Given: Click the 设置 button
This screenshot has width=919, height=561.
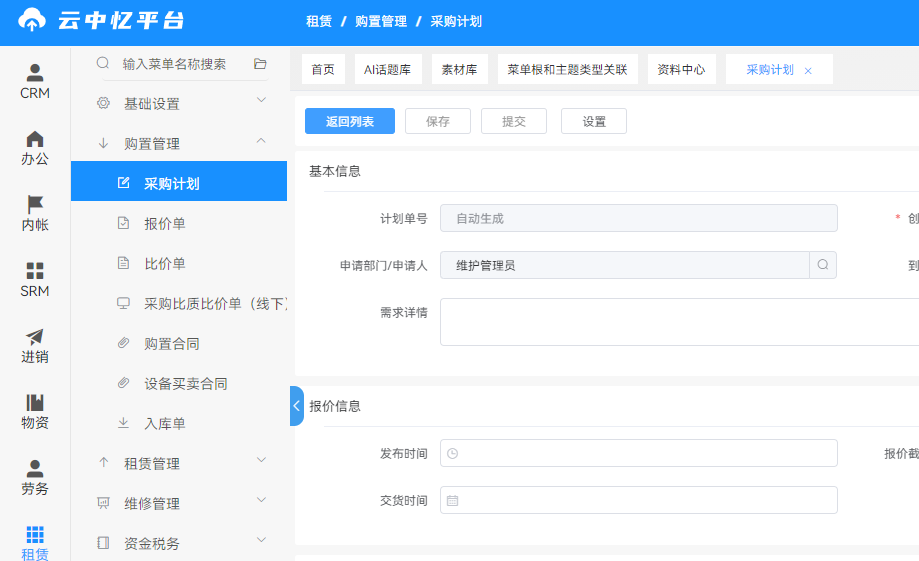Looking at the screenshot, I should click(594, 121).
